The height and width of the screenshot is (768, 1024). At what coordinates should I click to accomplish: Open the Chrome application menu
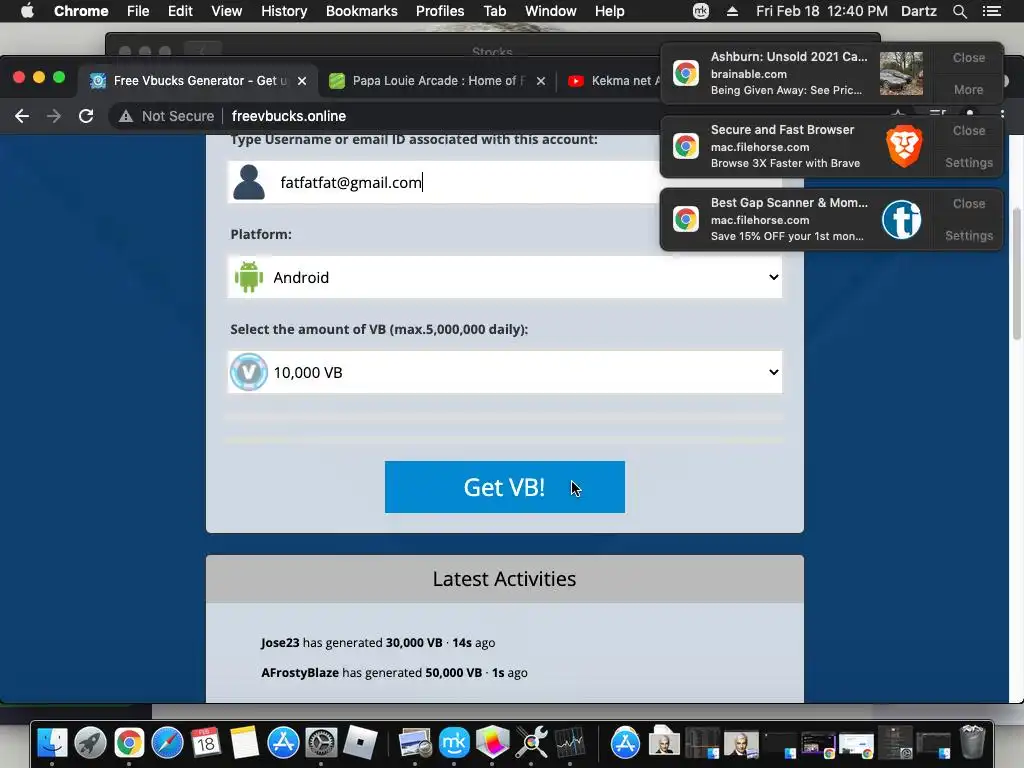point(81,11)
